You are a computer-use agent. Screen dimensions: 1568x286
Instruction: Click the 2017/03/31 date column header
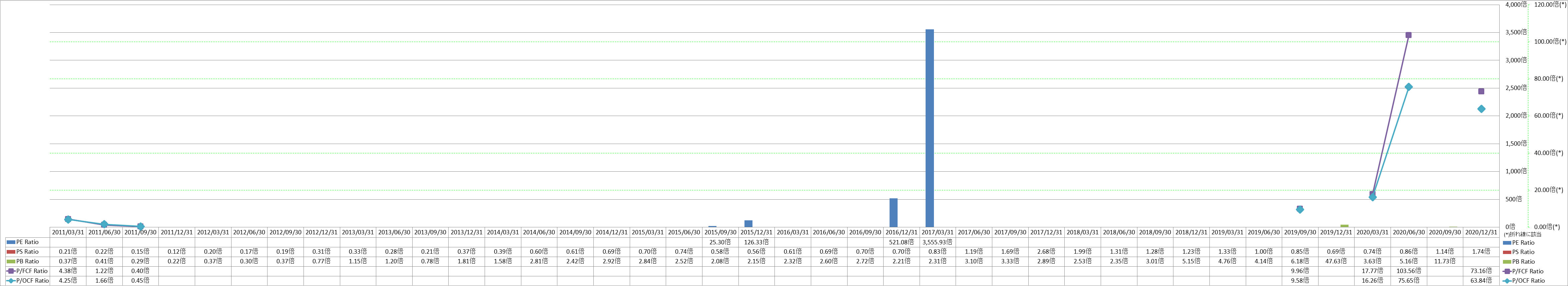coord(937,232)
